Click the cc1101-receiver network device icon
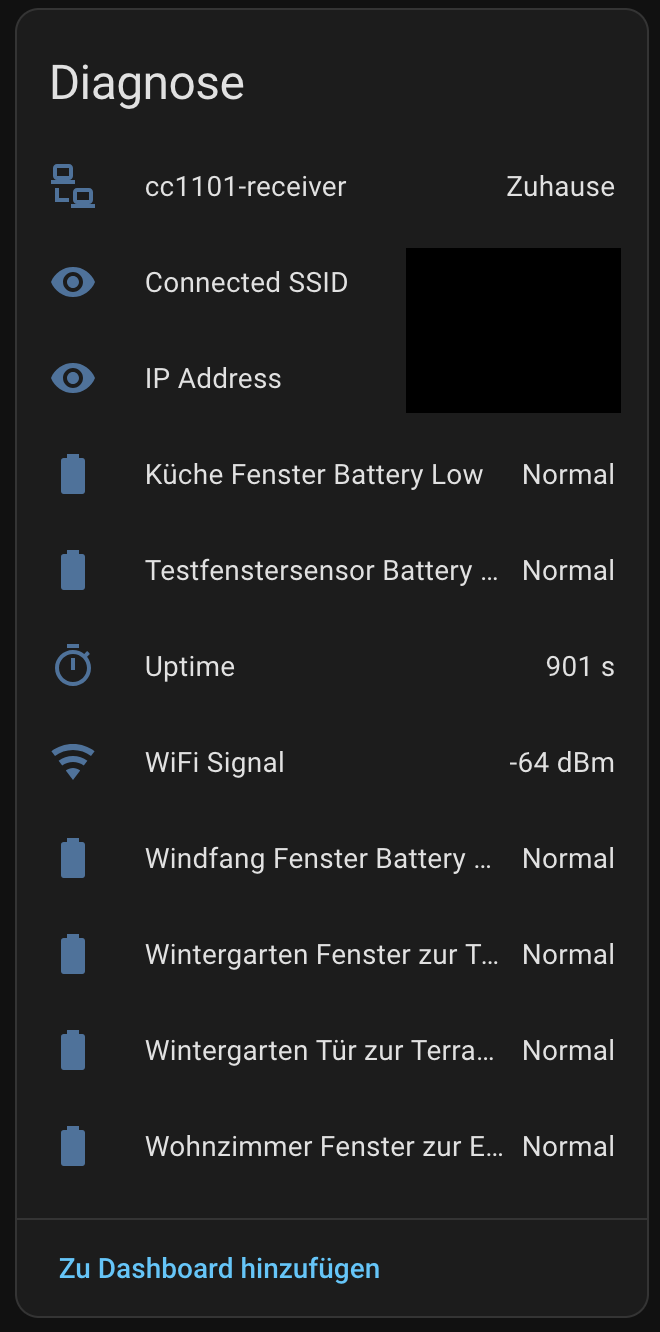660x1332 pixels. point(73,186)
